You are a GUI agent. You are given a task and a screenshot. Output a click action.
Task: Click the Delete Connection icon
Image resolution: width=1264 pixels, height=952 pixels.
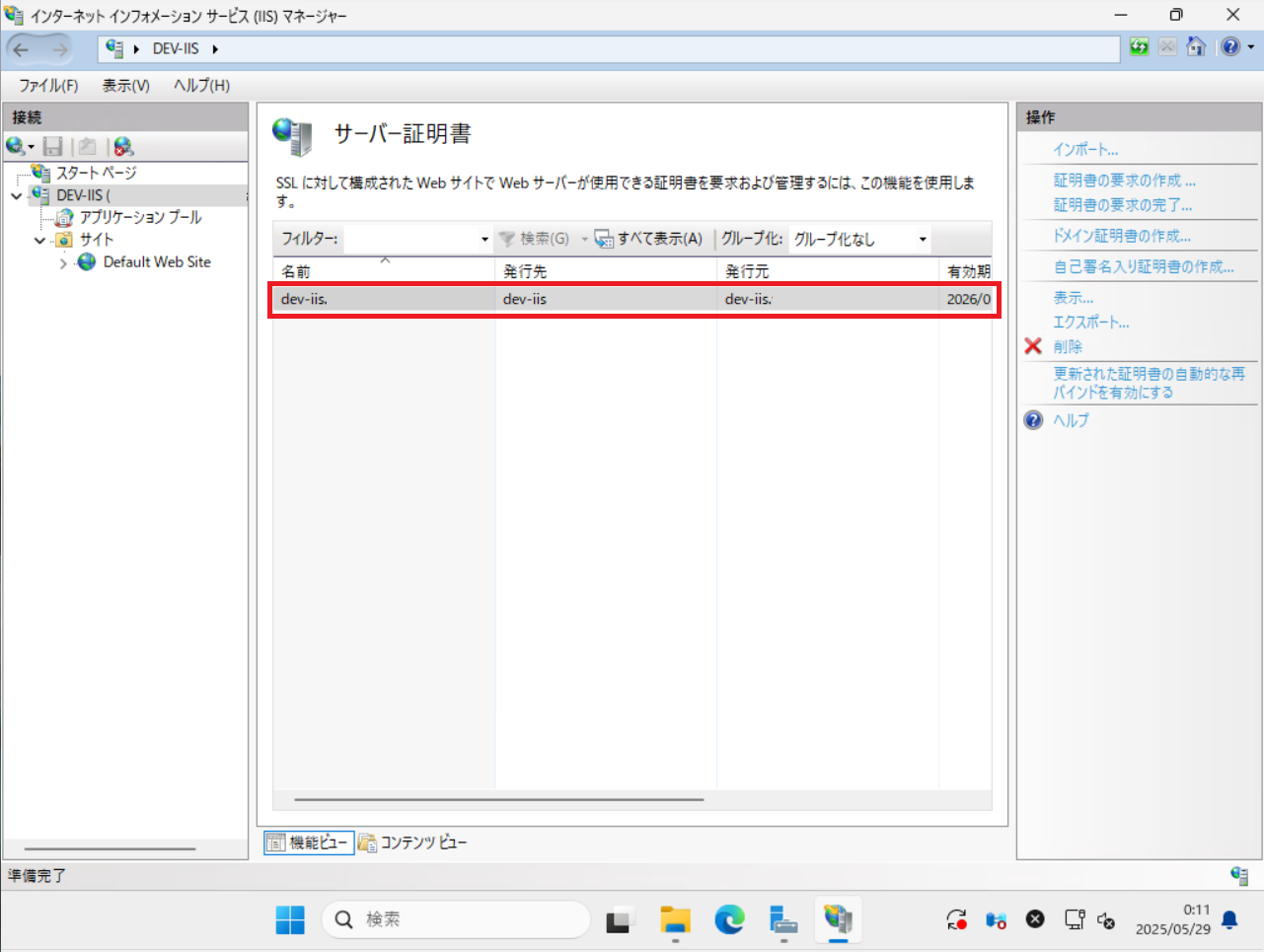point(123,146)
